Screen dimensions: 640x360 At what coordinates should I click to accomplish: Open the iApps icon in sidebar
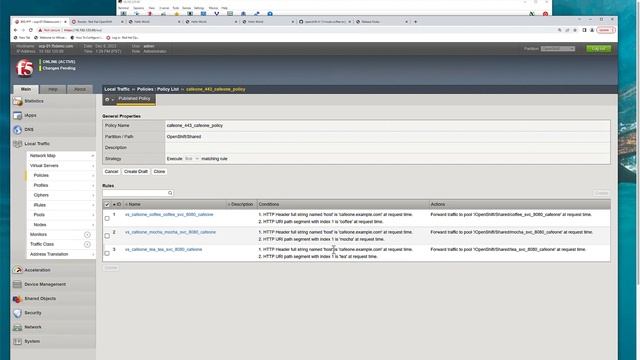18,116
